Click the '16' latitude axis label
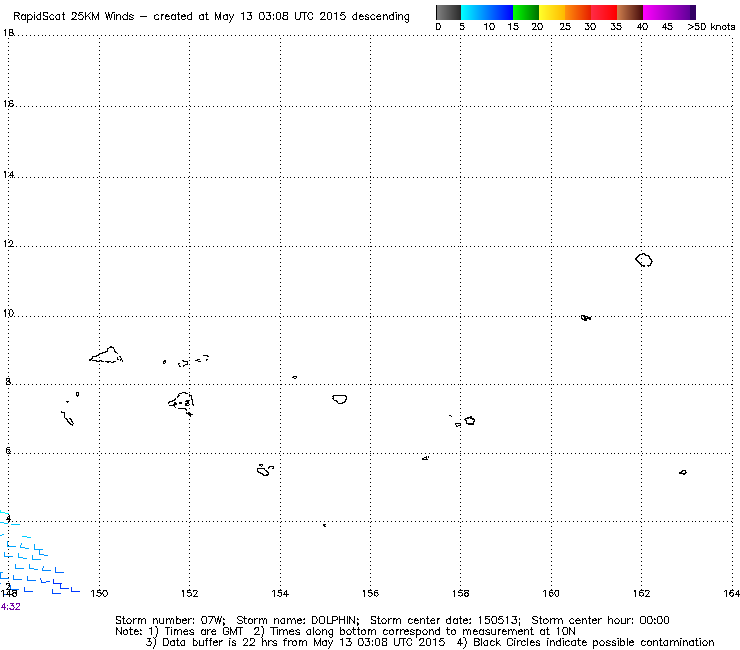Image resolution: width=740 pixels, height=650 pixels. [8, 103]
